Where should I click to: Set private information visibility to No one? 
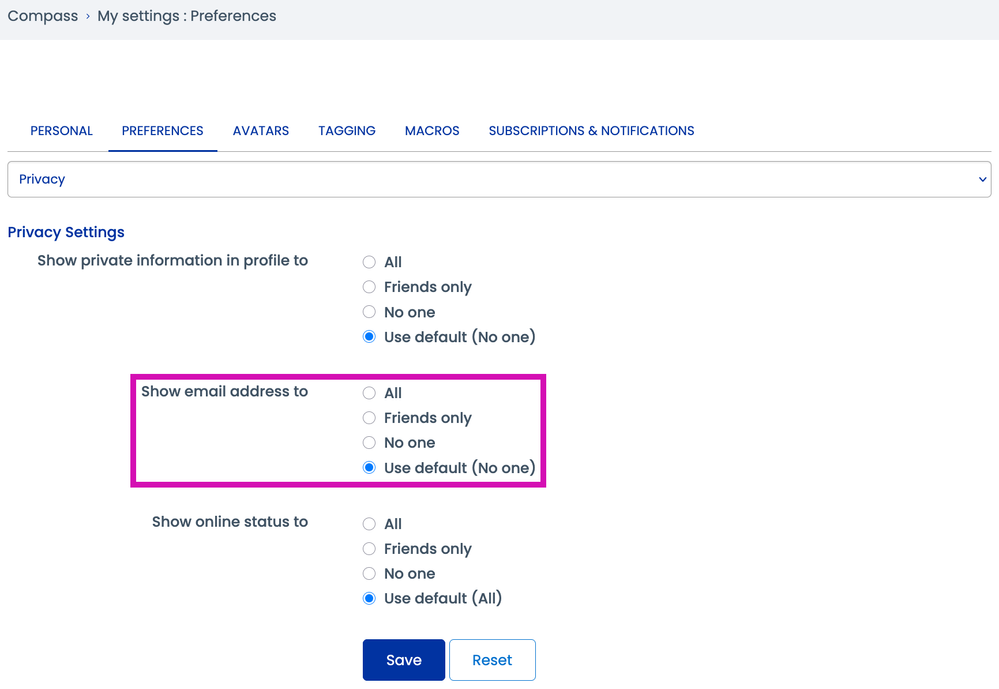click(x=369, y=312)
